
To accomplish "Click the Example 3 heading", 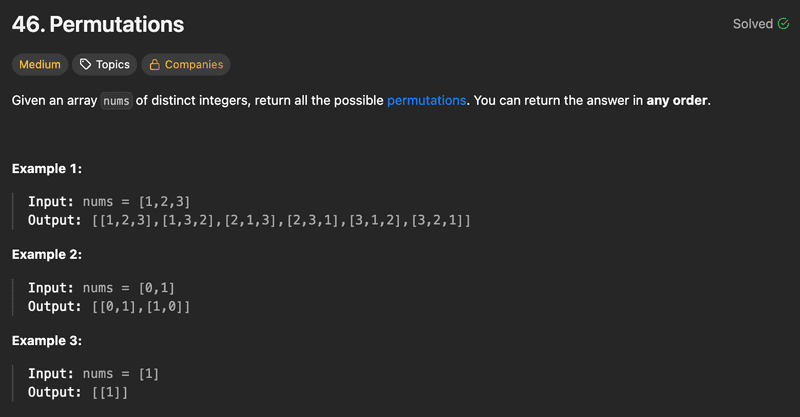I will tap(47, 341).
